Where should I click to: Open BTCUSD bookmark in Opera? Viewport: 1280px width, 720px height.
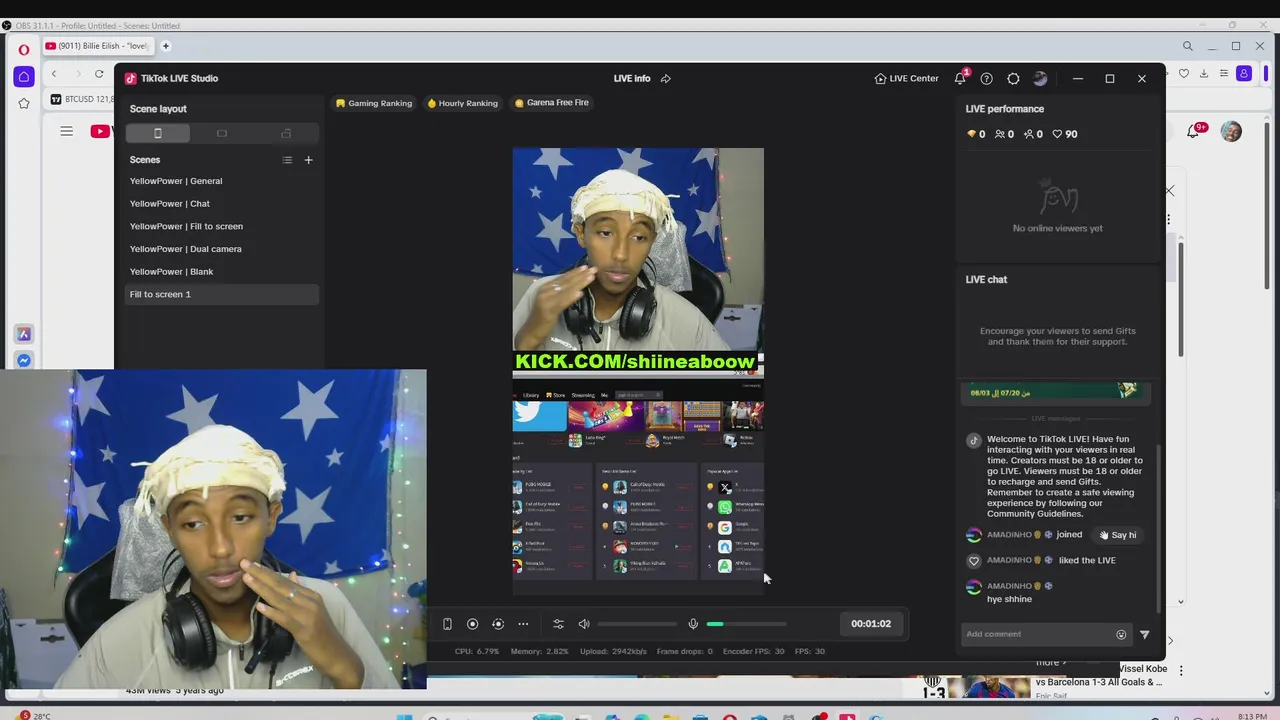coord(81,99)
